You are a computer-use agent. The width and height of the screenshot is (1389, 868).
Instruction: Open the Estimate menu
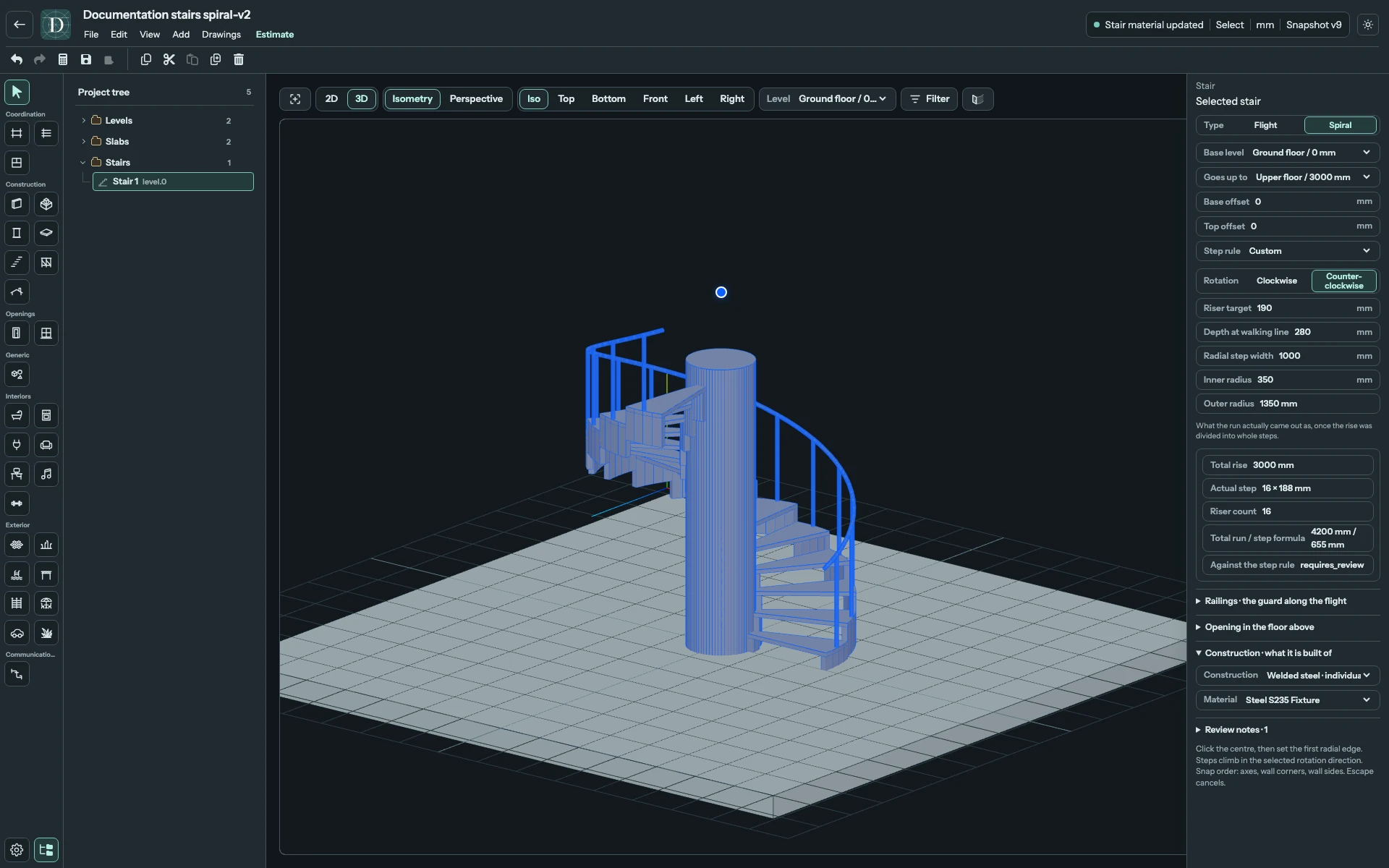tap(275, 35)
